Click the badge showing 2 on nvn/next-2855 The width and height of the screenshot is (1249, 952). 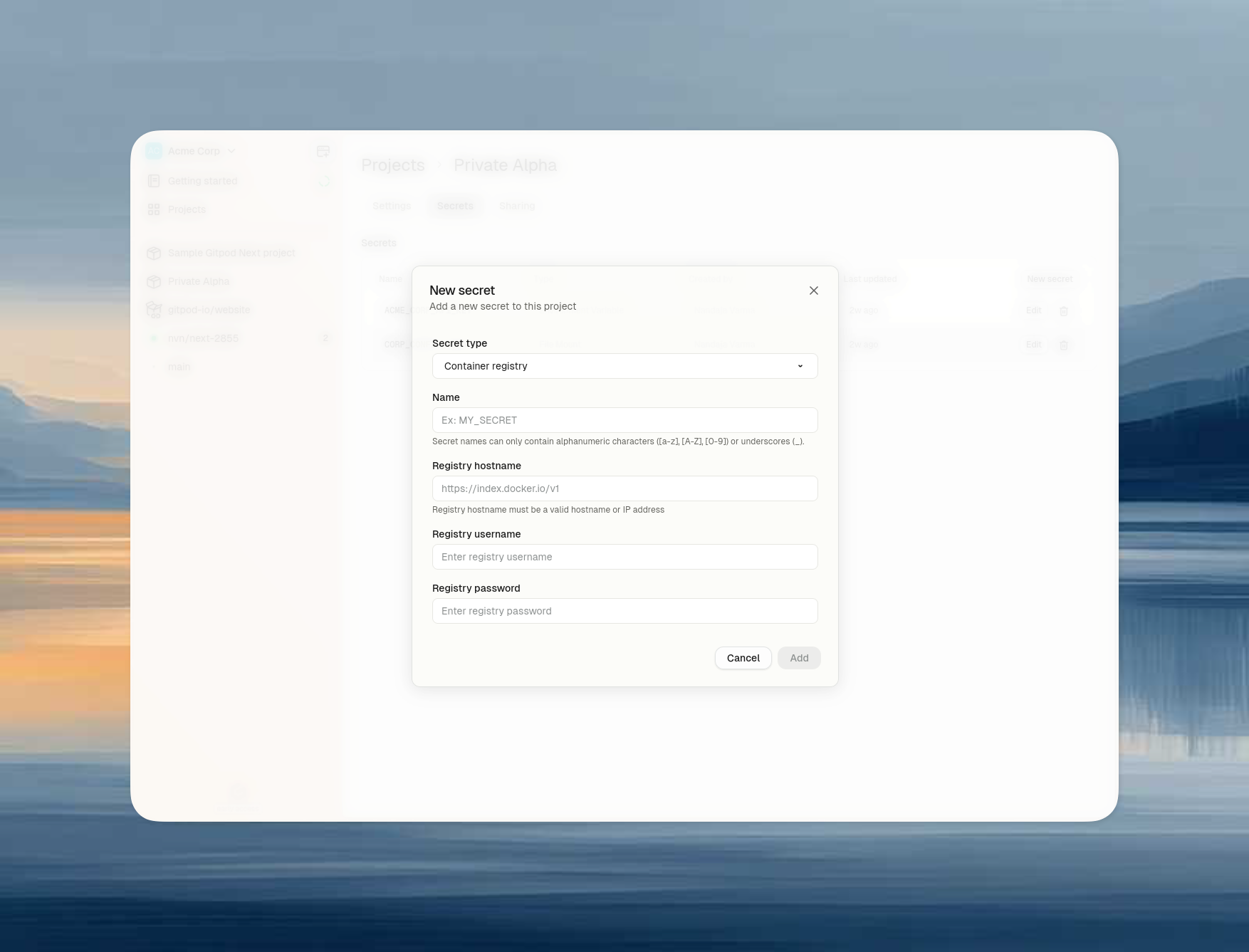tap(326, 338)
